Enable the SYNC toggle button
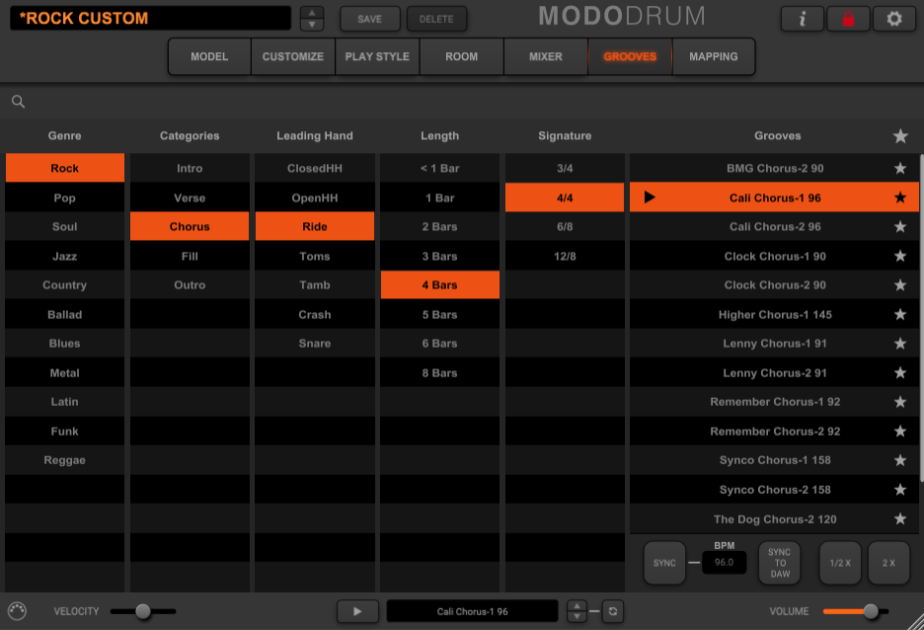Viewport: 924px width, 630px height. [x=664, y=563]
